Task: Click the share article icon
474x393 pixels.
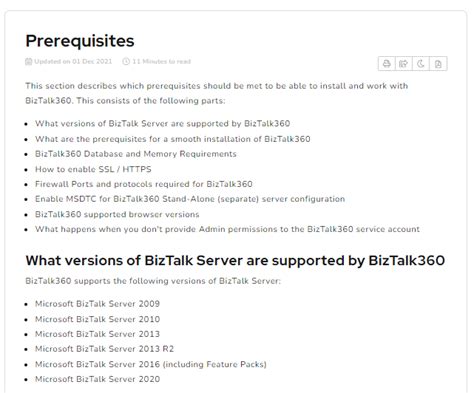Action: [x=404, y=64]
